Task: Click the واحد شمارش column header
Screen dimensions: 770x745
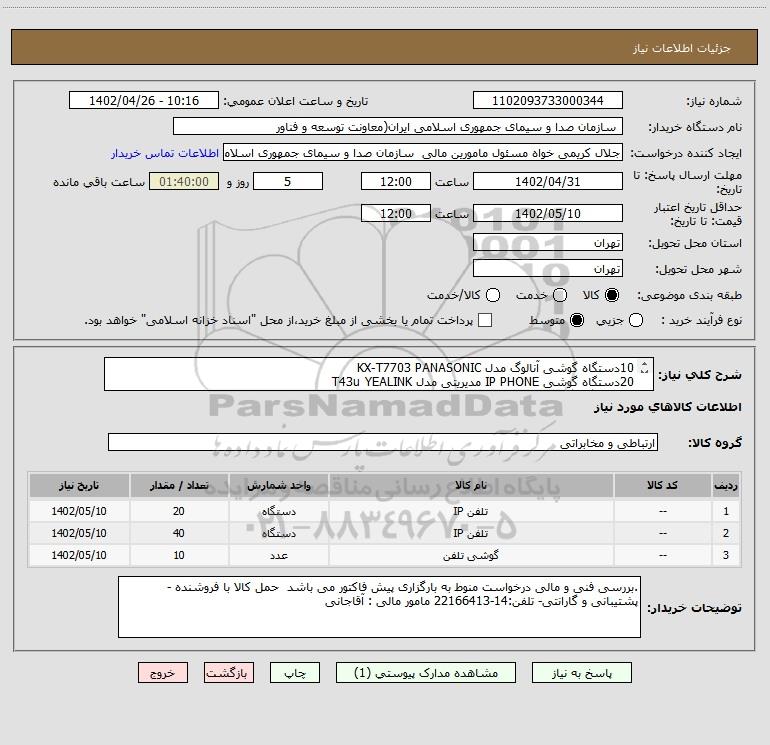Action: tap(278, 486)
